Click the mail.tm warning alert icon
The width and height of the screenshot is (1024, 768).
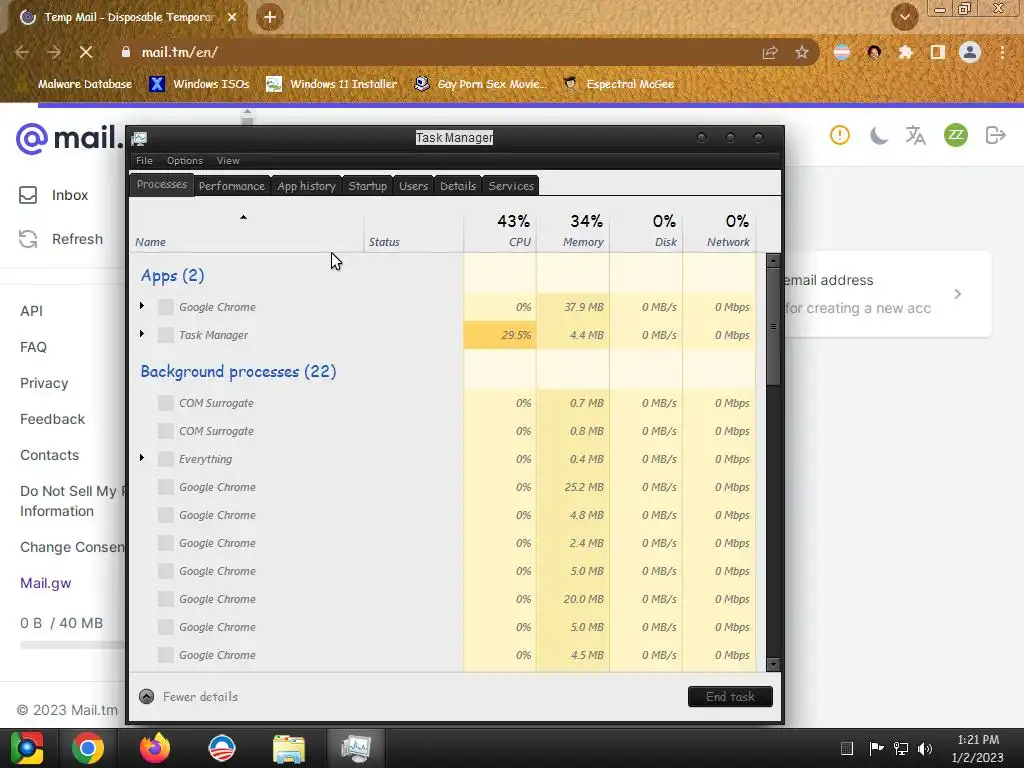(x=840, y=135)
